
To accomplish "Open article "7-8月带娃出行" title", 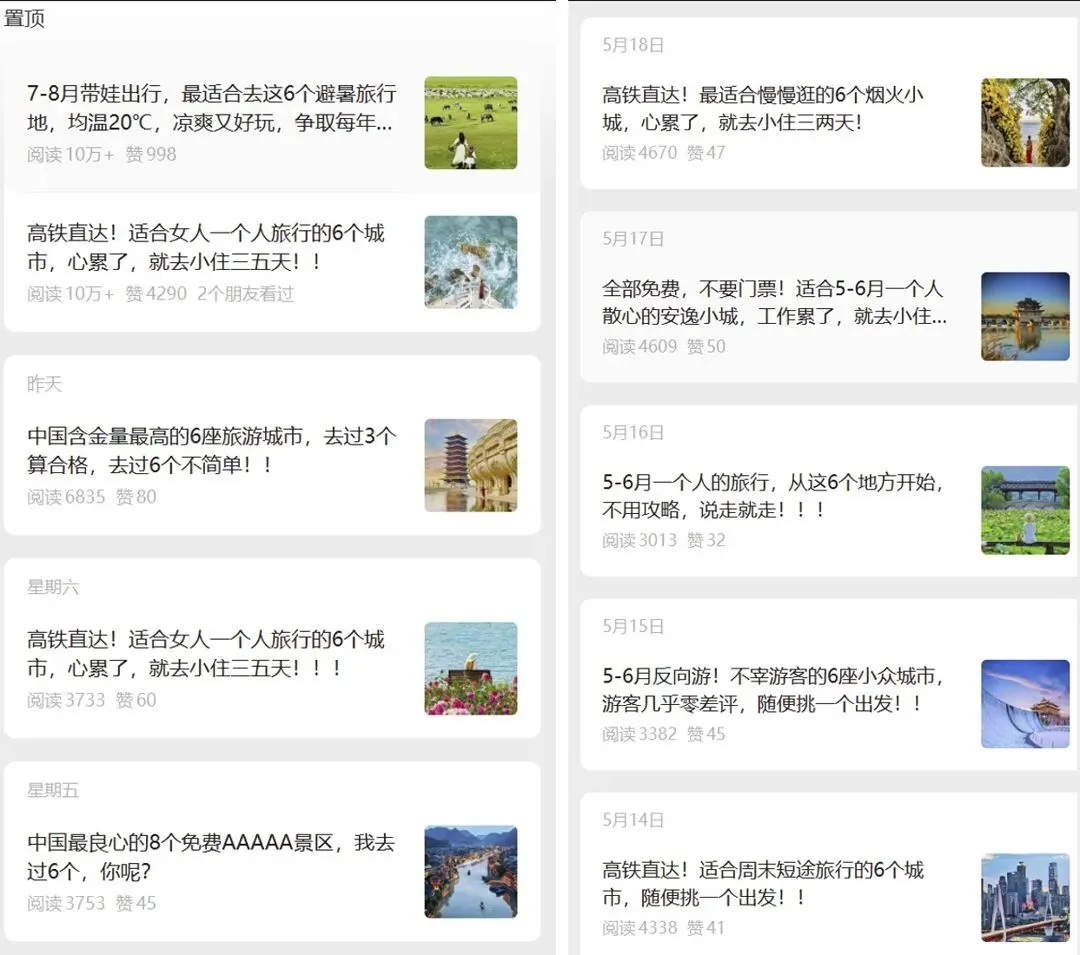I will [x=210, y=108].
